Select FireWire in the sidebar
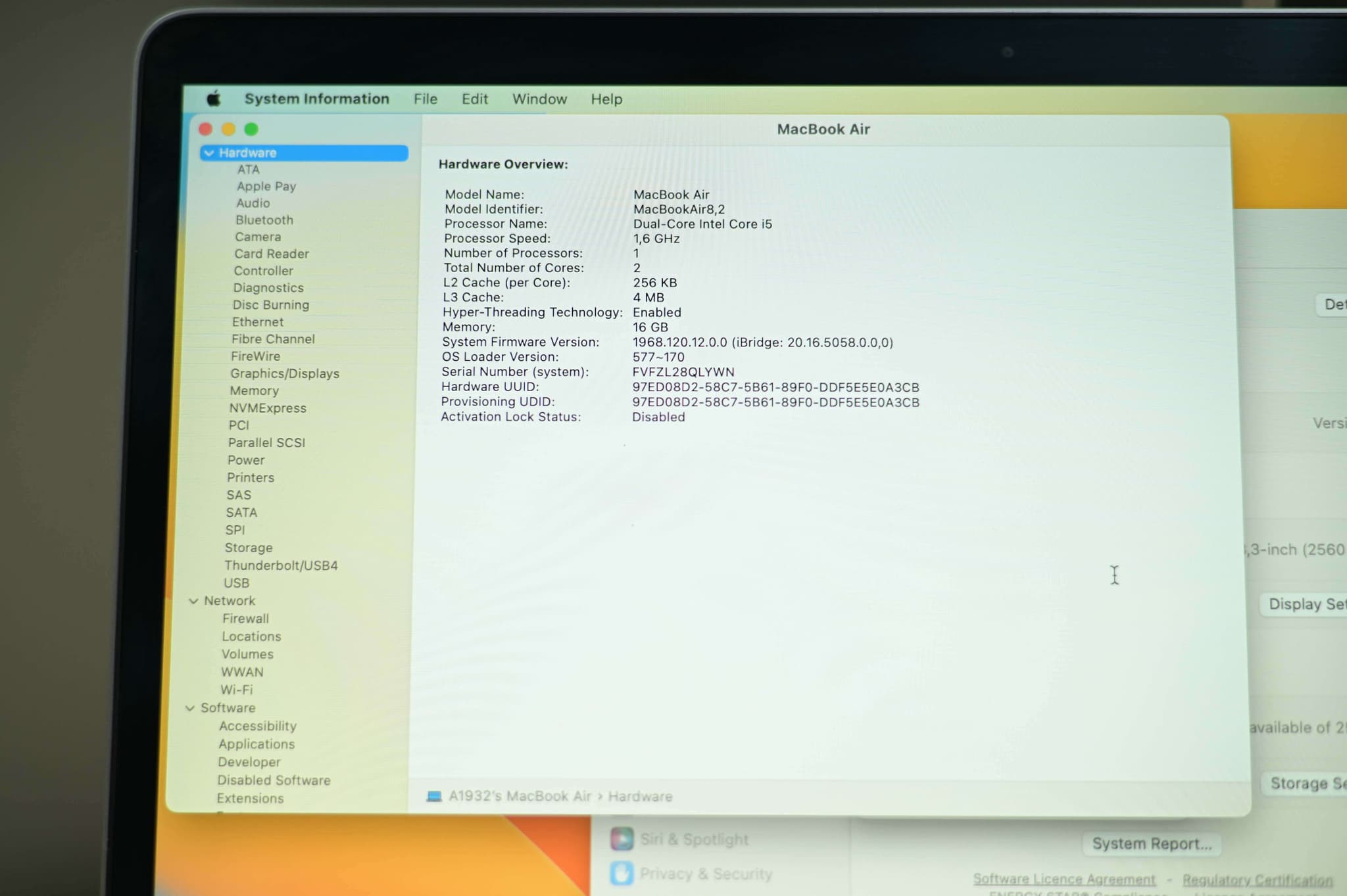The height and width of the screenshot is (896, 1347). click(256, 356)
